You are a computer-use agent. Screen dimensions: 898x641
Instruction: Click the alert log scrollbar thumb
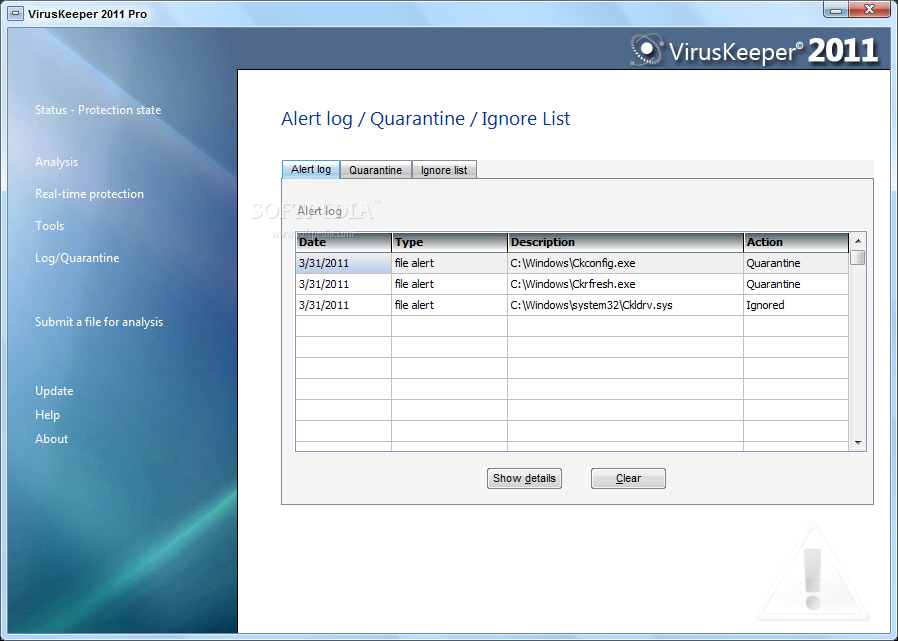pyautogui.click(x=857, y=258)
